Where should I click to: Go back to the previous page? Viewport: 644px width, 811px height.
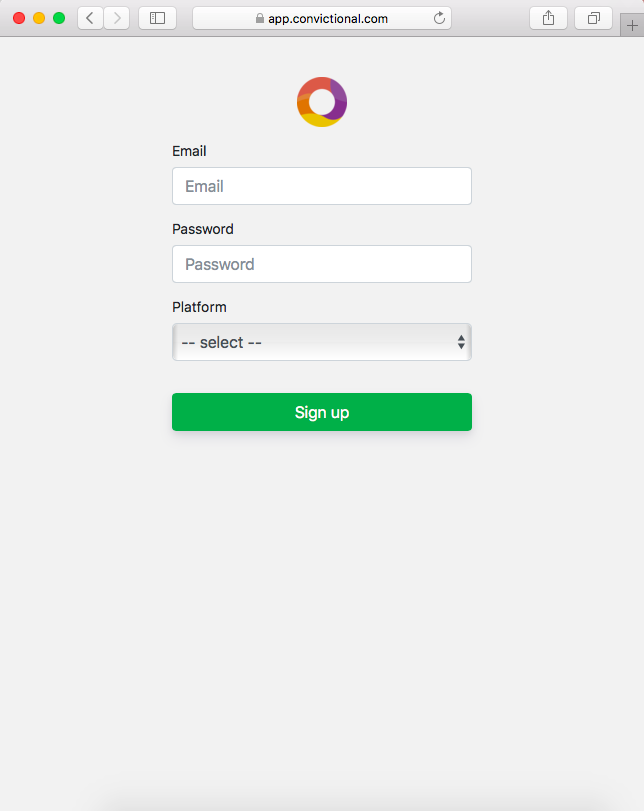[x=90, y=18]
